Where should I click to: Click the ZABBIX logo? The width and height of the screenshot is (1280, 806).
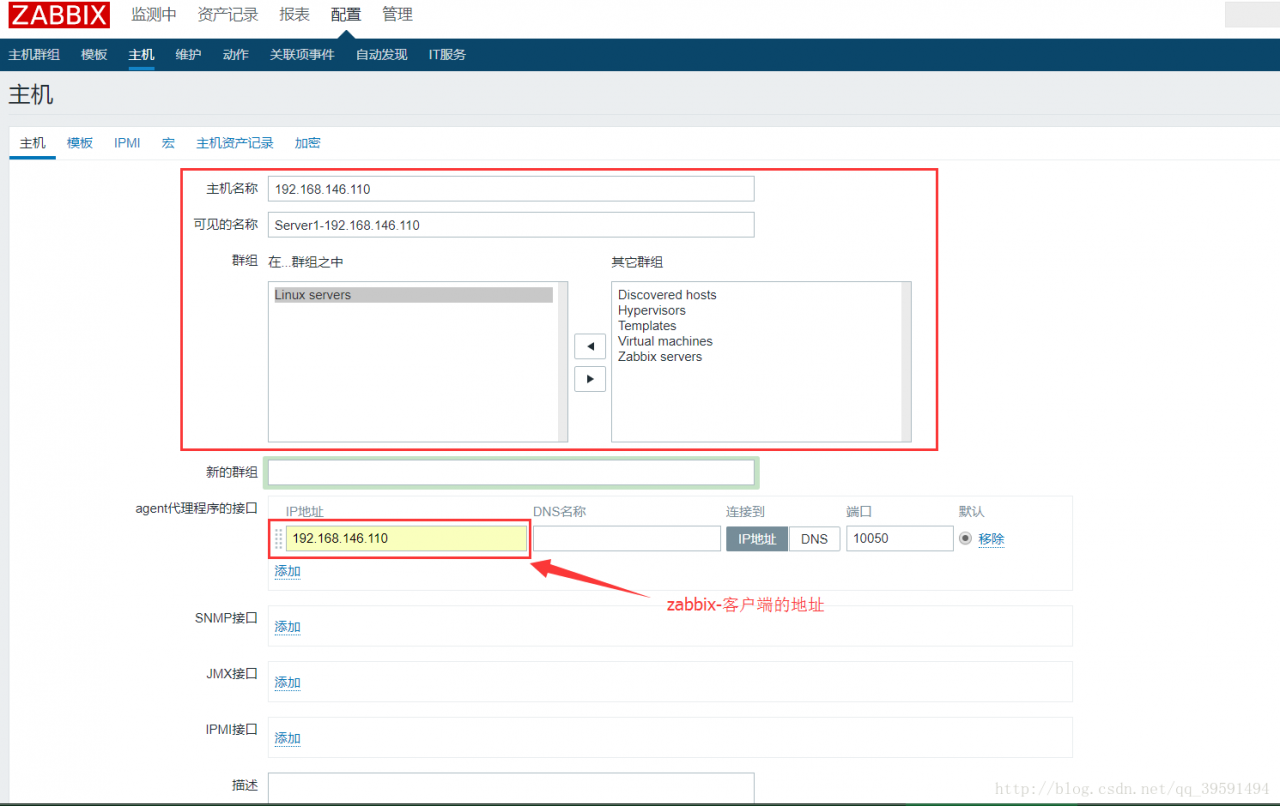pos(58,14)
